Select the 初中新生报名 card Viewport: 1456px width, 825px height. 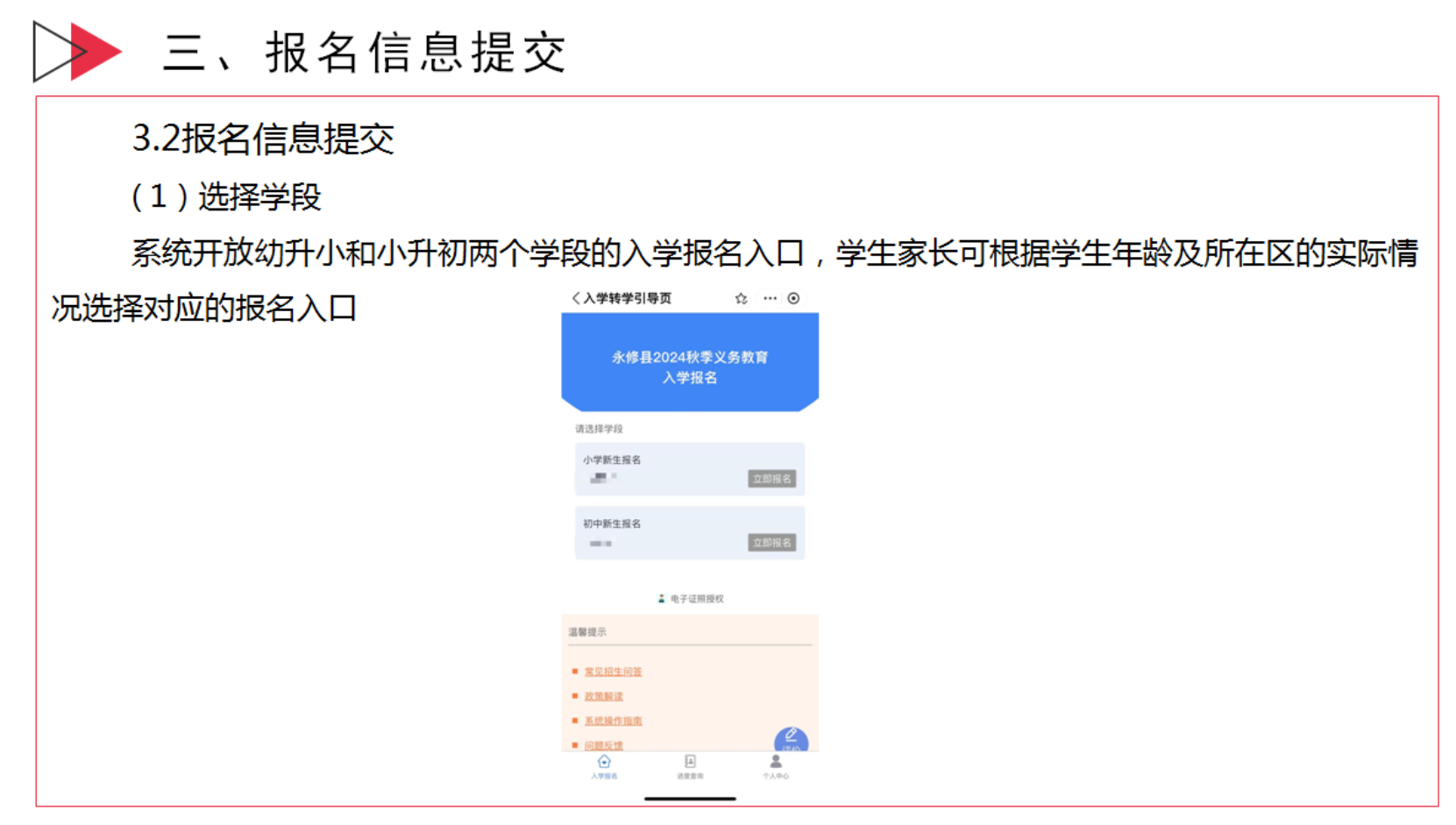[690, 533]
